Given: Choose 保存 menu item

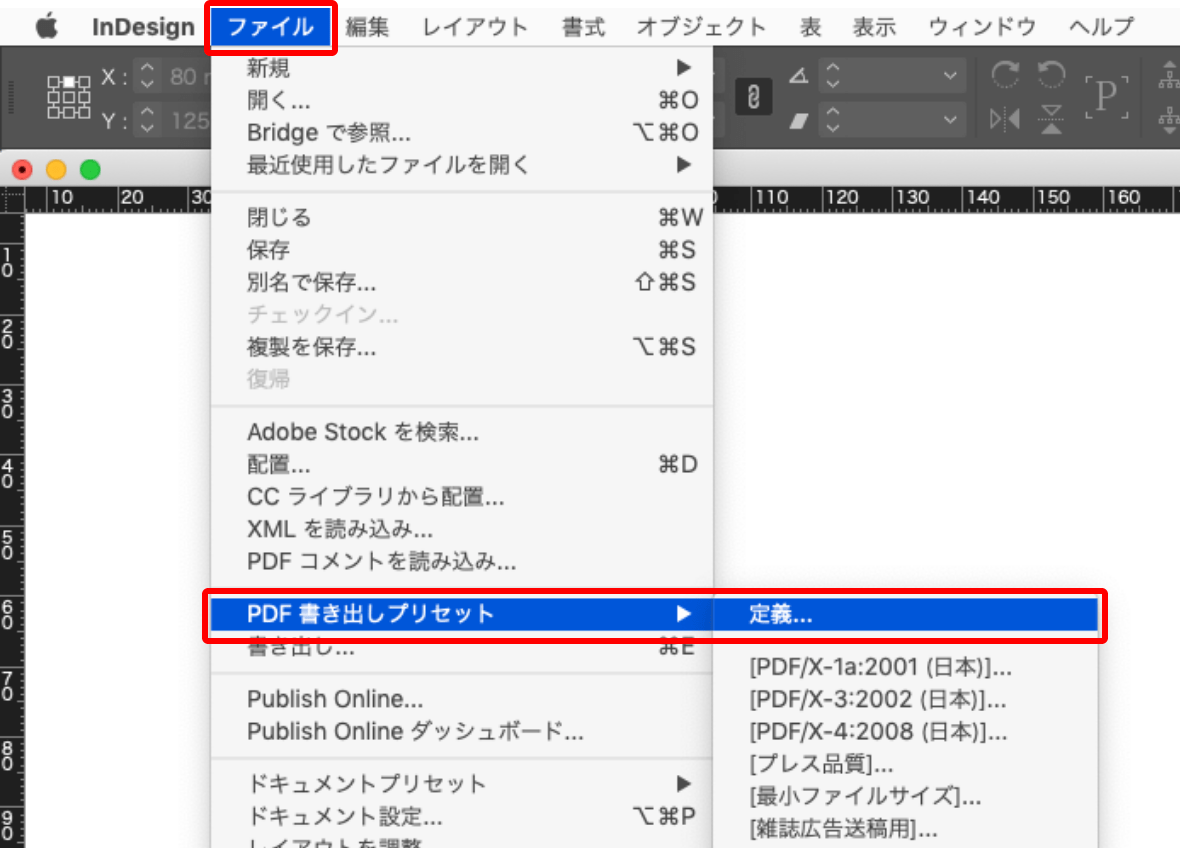Looking at the screenshot, I should [462, 250].
